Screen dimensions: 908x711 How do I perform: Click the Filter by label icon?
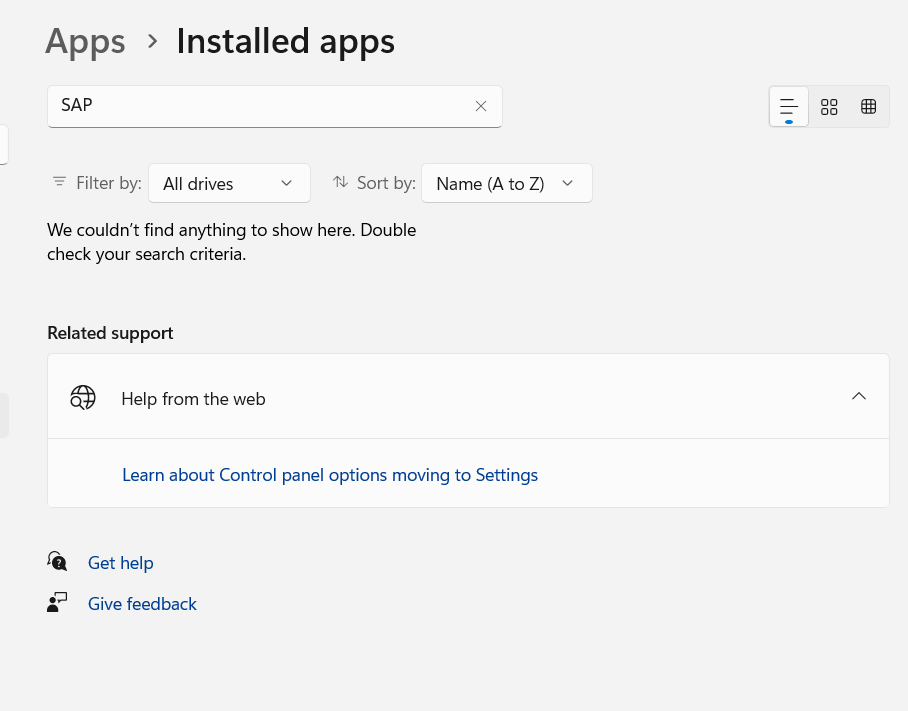pos(59,182)
